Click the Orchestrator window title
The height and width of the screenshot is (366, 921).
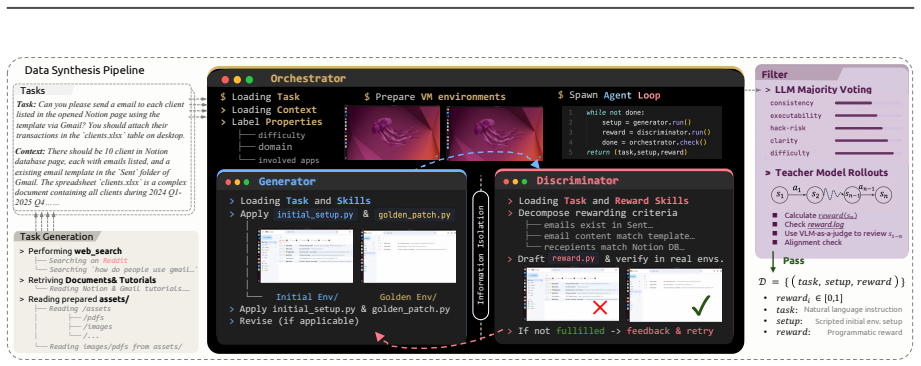coord(308,79)
